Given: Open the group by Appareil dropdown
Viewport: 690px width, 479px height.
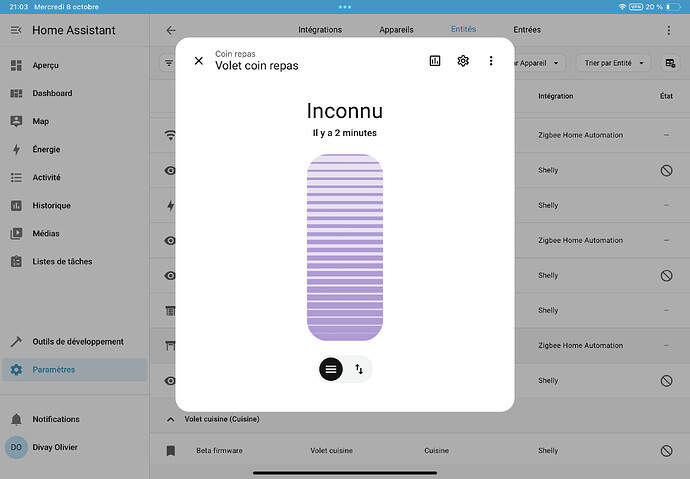Looking at the screenshot, I should (x=539, y=63).
